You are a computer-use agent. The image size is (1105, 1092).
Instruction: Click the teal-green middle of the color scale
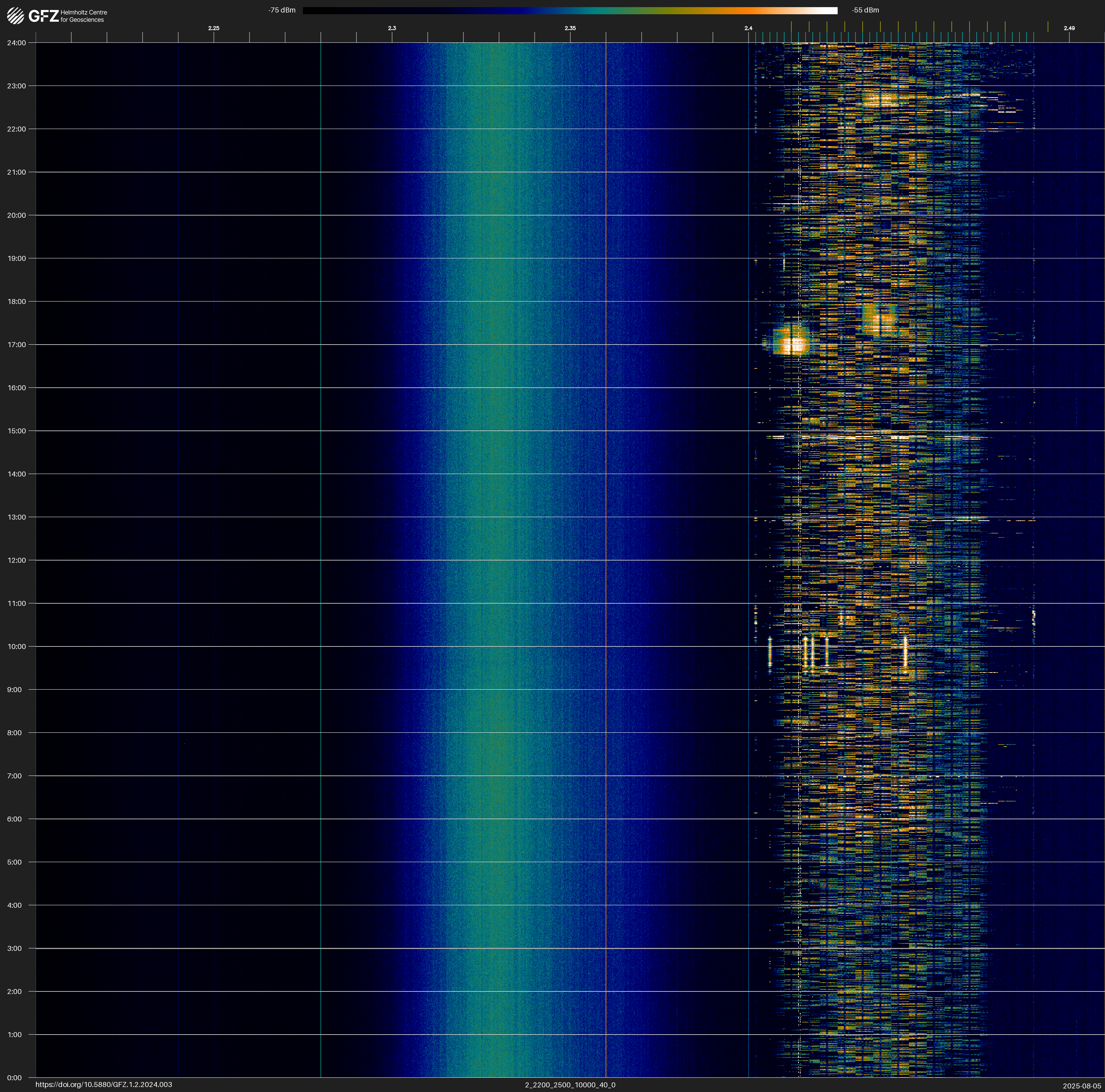tap(601, 10)
